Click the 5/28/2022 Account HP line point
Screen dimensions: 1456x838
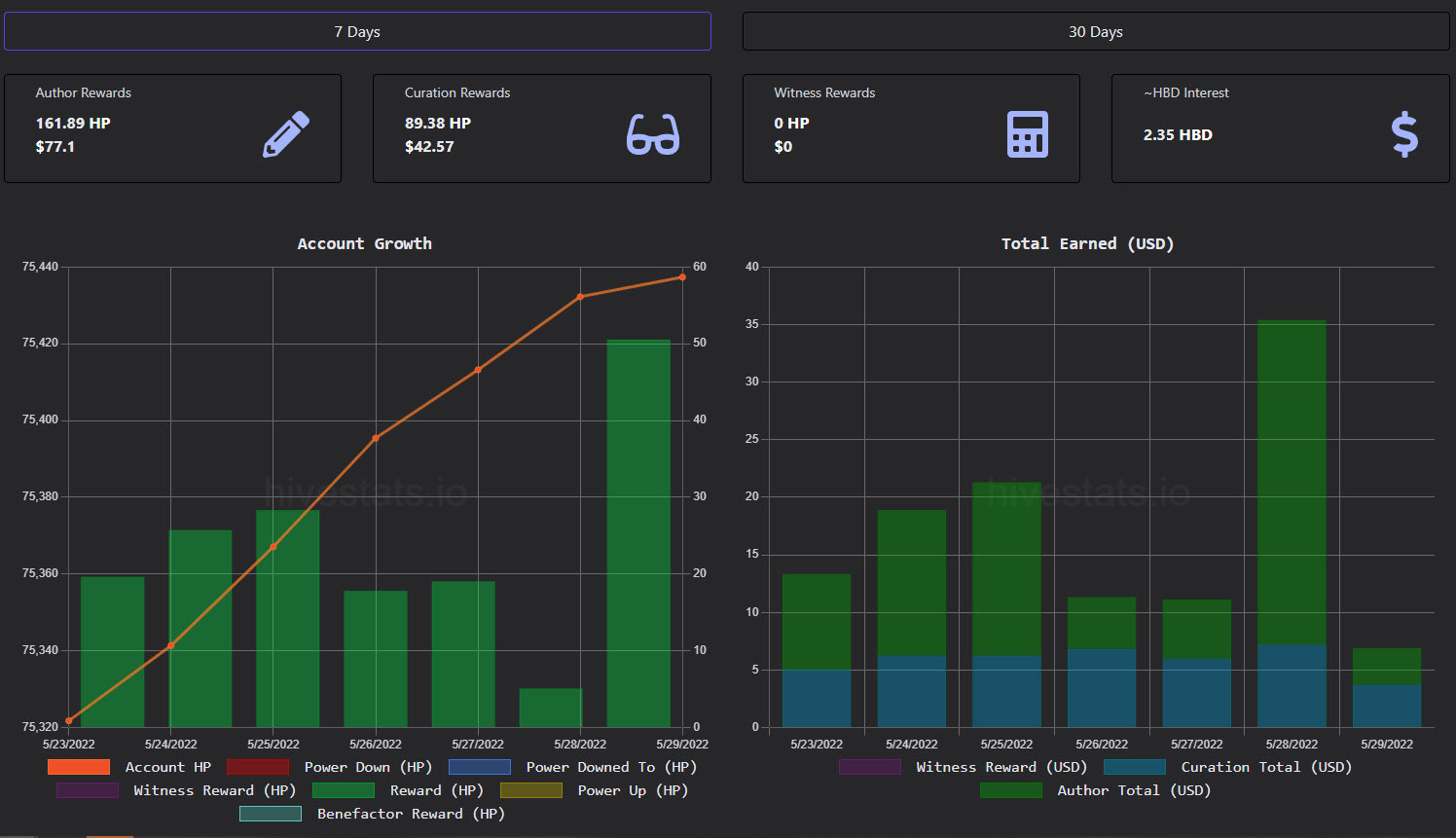pos(580,297)
